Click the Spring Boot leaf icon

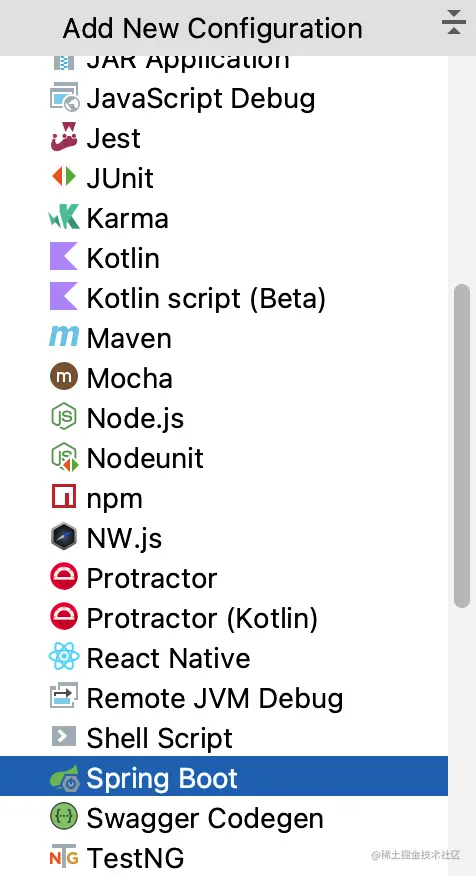[x=64, y=777]
